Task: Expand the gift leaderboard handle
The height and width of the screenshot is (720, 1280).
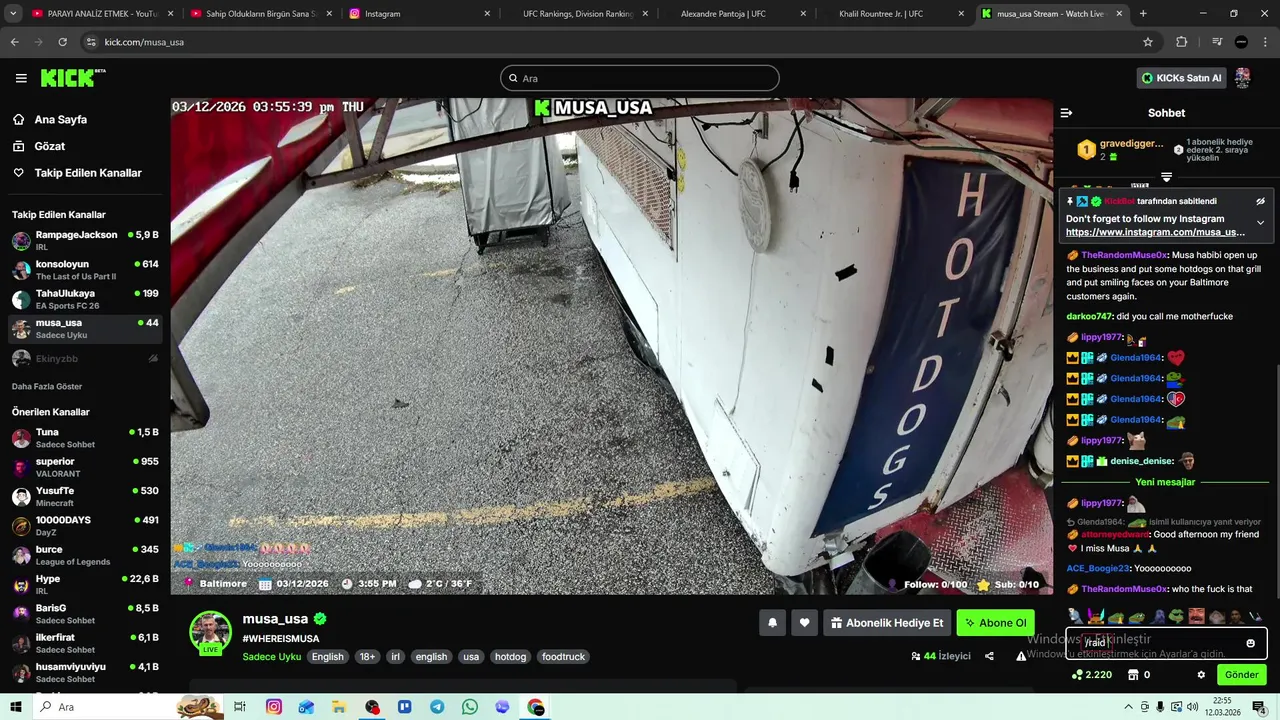Action: [1166, 177]
